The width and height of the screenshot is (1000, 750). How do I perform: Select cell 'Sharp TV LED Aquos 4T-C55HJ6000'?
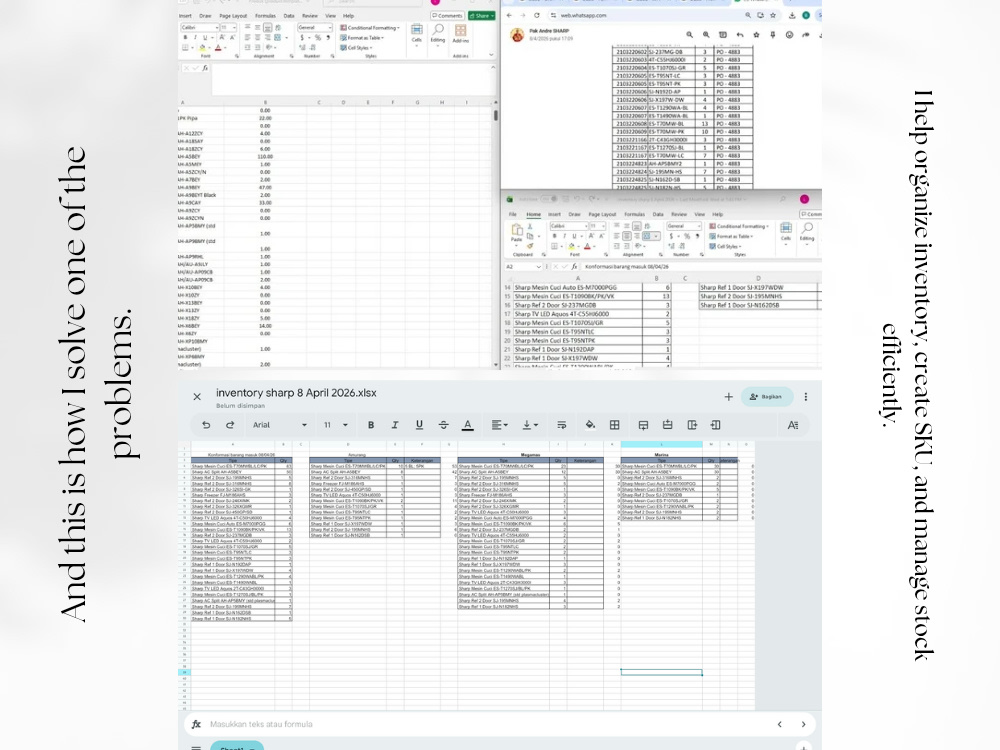pos(578,314)
